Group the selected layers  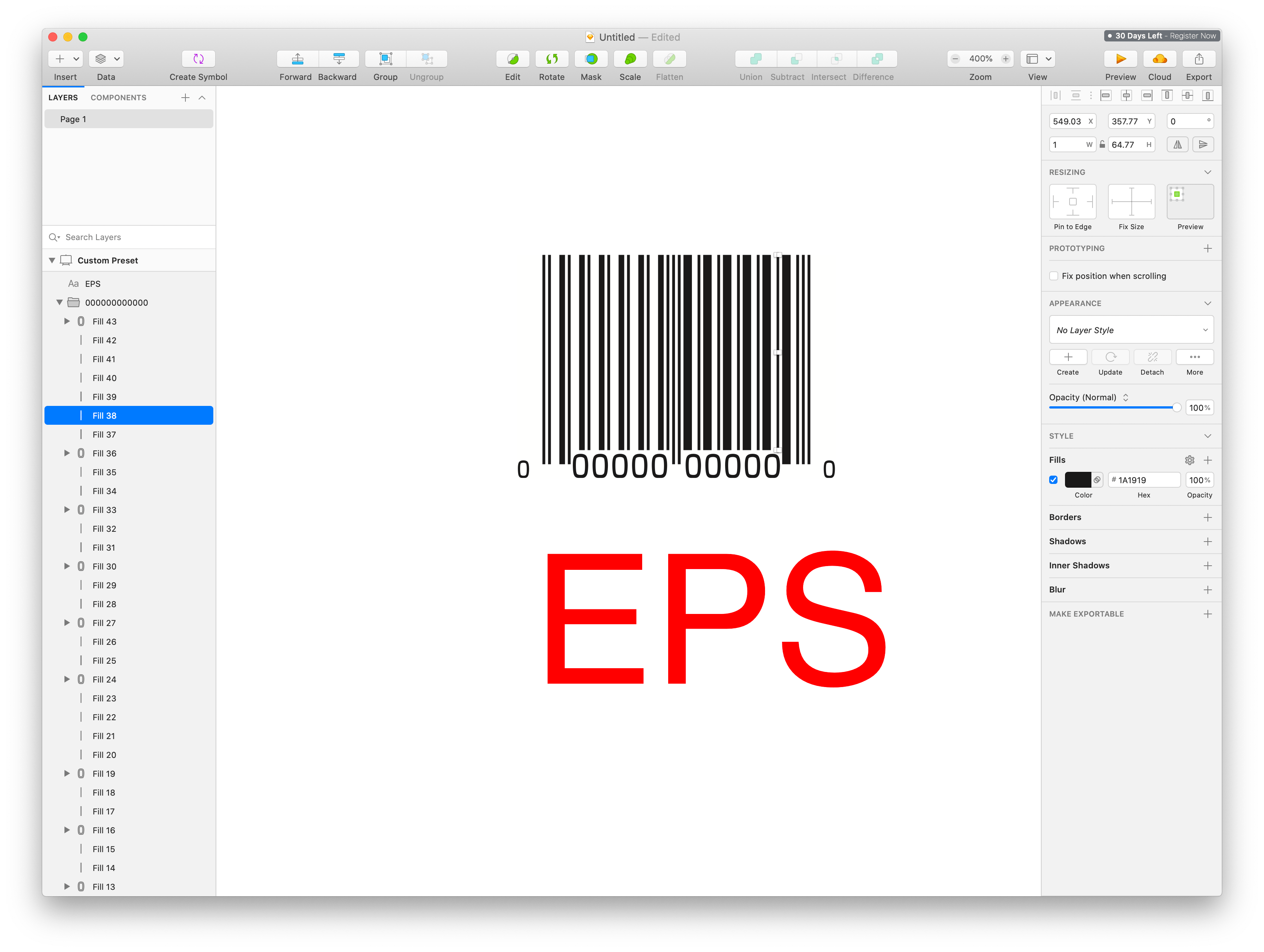point(386,59)
